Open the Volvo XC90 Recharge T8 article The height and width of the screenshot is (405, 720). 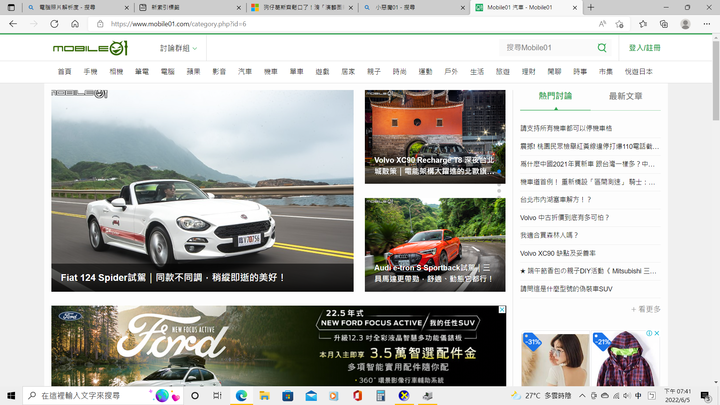pyautogui.click(x=435, y=137)
